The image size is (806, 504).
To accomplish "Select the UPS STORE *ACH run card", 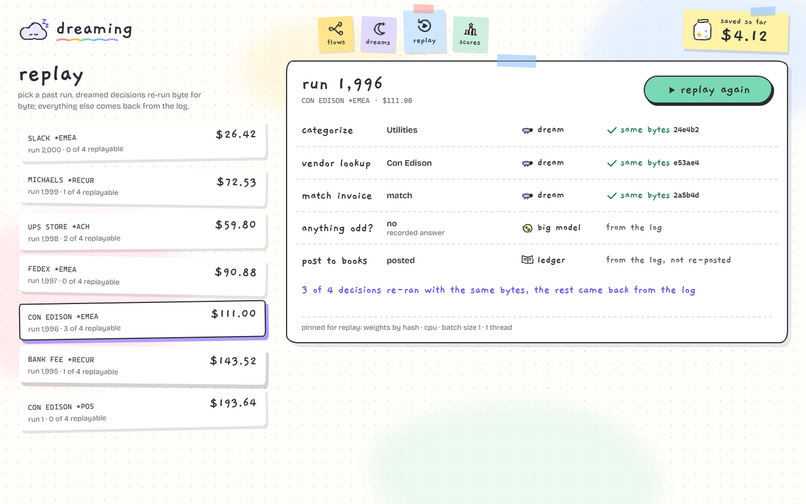I will coord(142,232).
